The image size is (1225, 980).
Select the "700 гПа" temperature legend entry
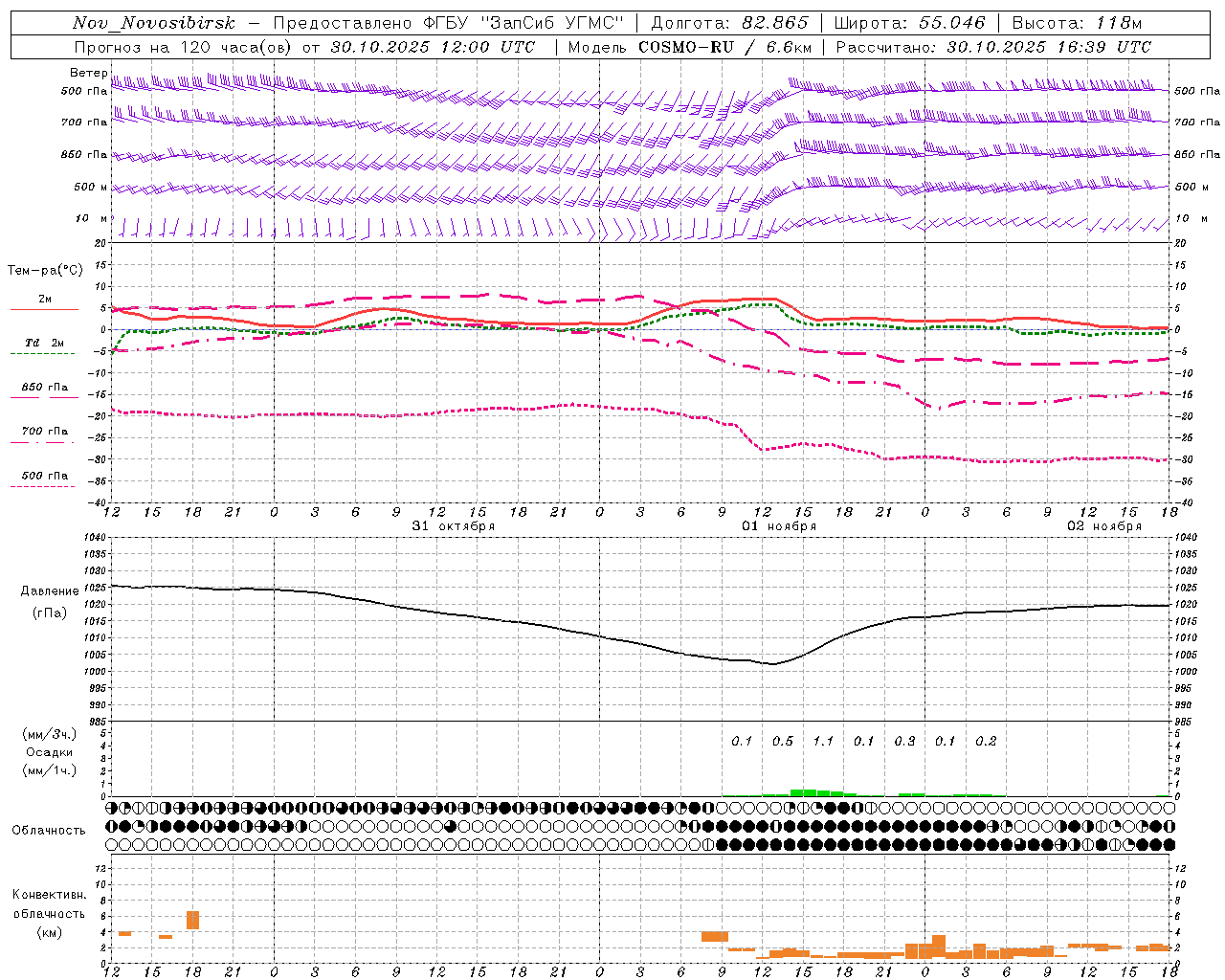(x=45, y=432)
